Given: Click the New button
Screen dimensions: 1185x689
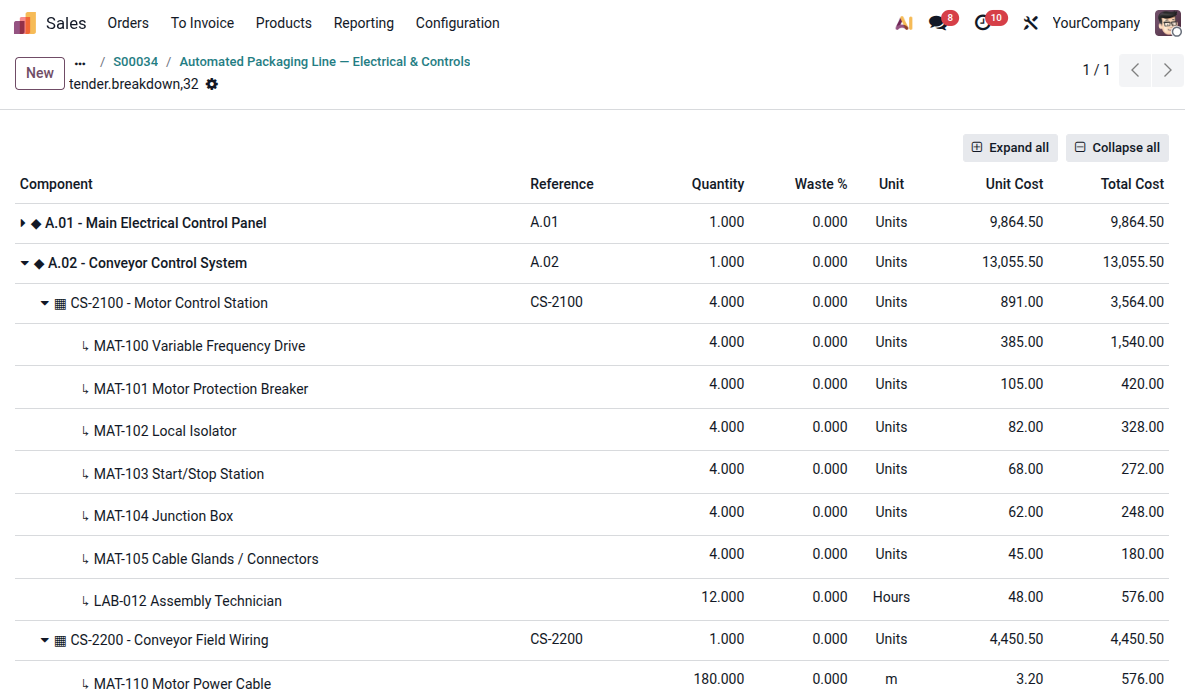Looking at the screenshot, I should (40, 73).
